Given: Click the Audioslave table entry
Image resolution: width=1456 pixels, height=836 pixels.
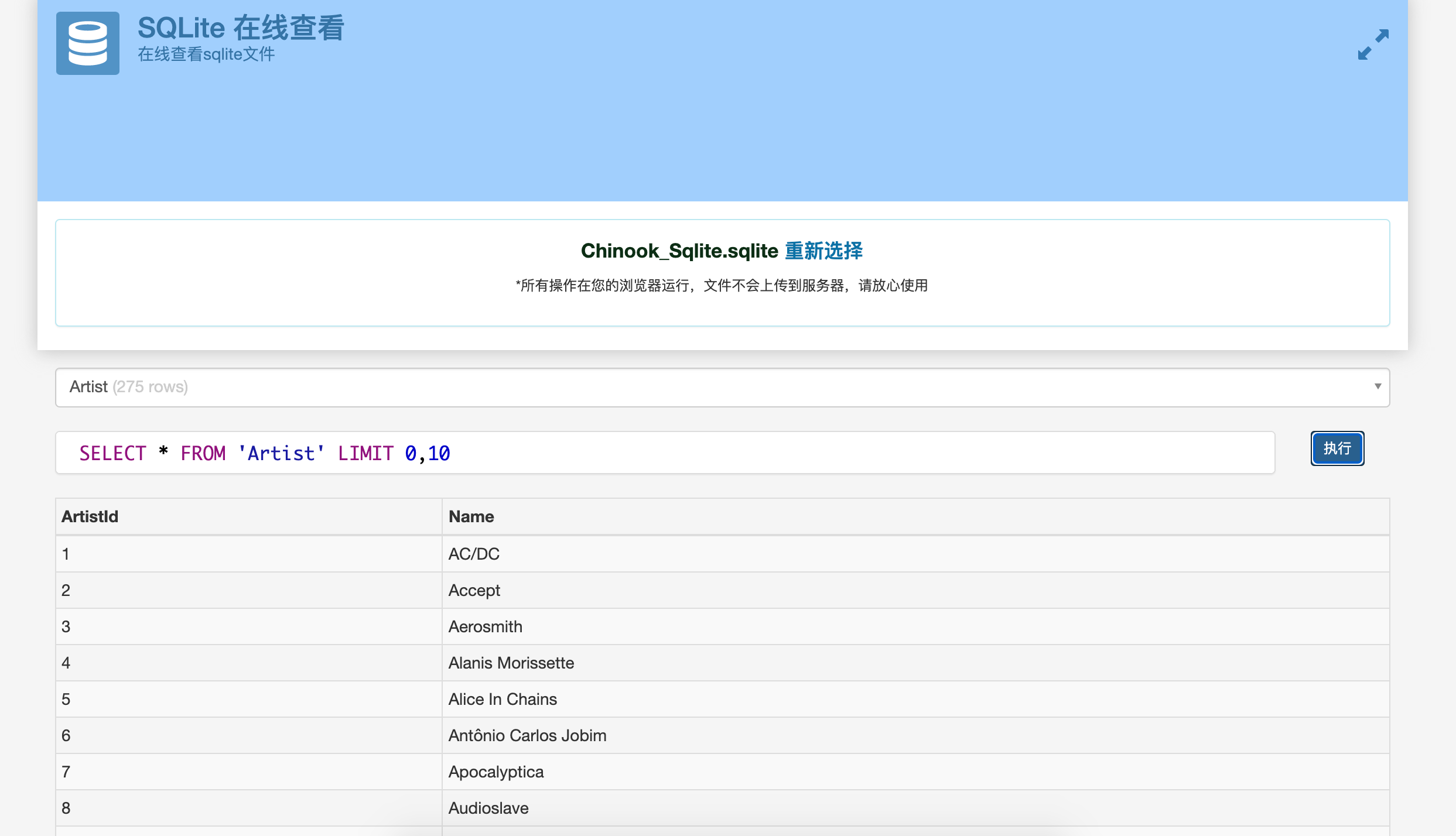Looking at the screenshot, I should (x=488, y=807).
